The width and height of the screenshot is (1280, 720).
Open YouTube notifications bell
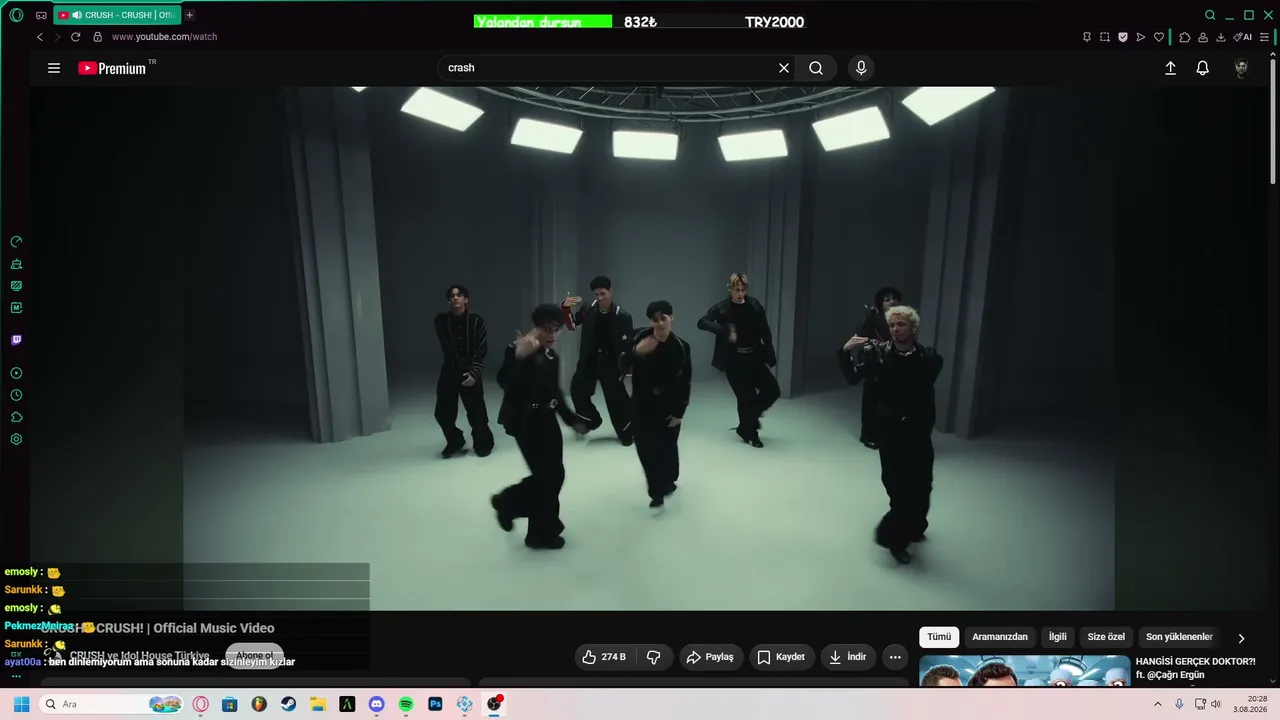click(1203, 68)
